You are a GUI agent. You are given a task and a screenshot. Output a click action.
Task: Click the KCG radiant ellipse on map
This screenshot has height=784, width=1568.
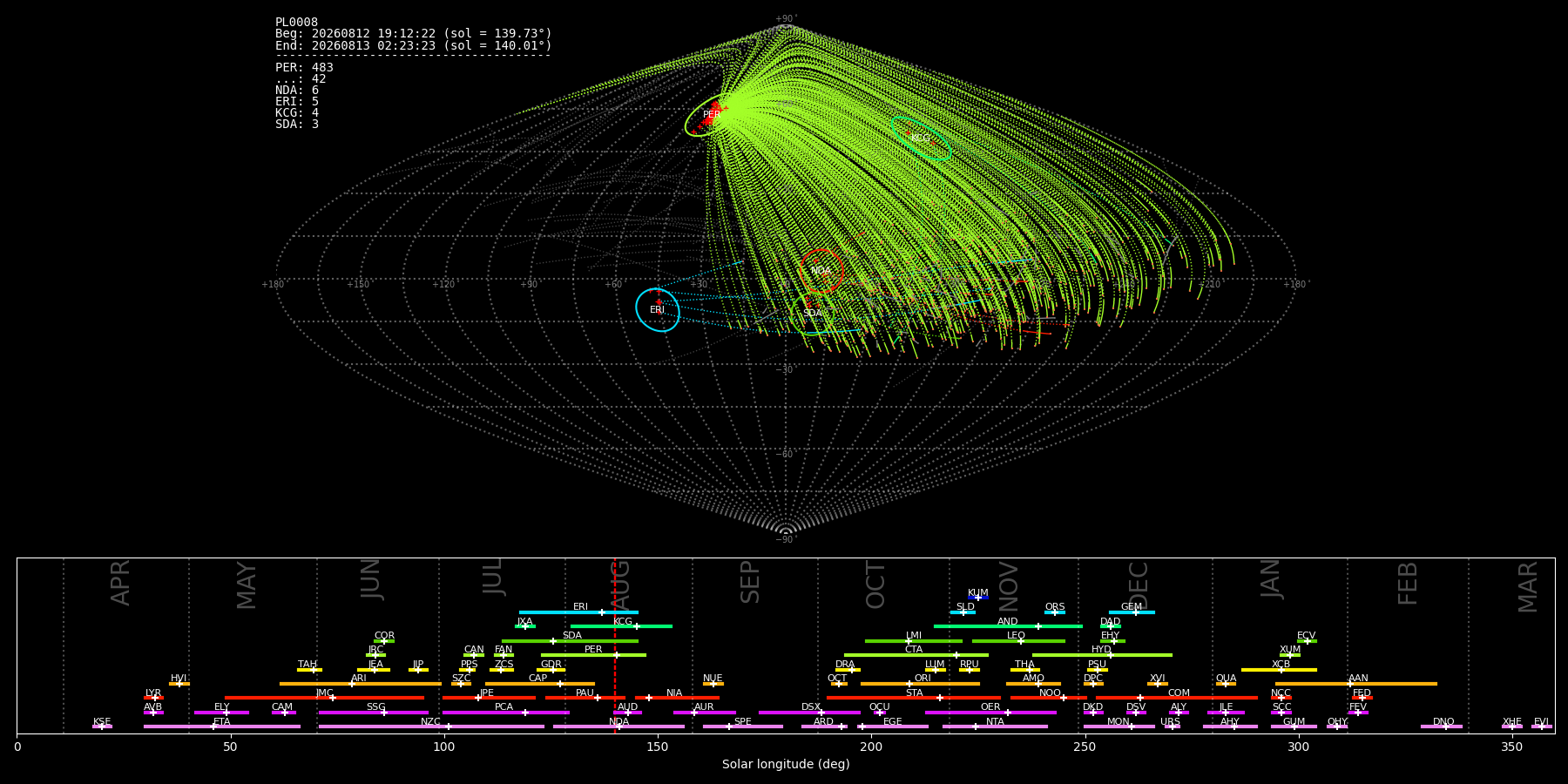pyautogui.click(x=921, y=138)
